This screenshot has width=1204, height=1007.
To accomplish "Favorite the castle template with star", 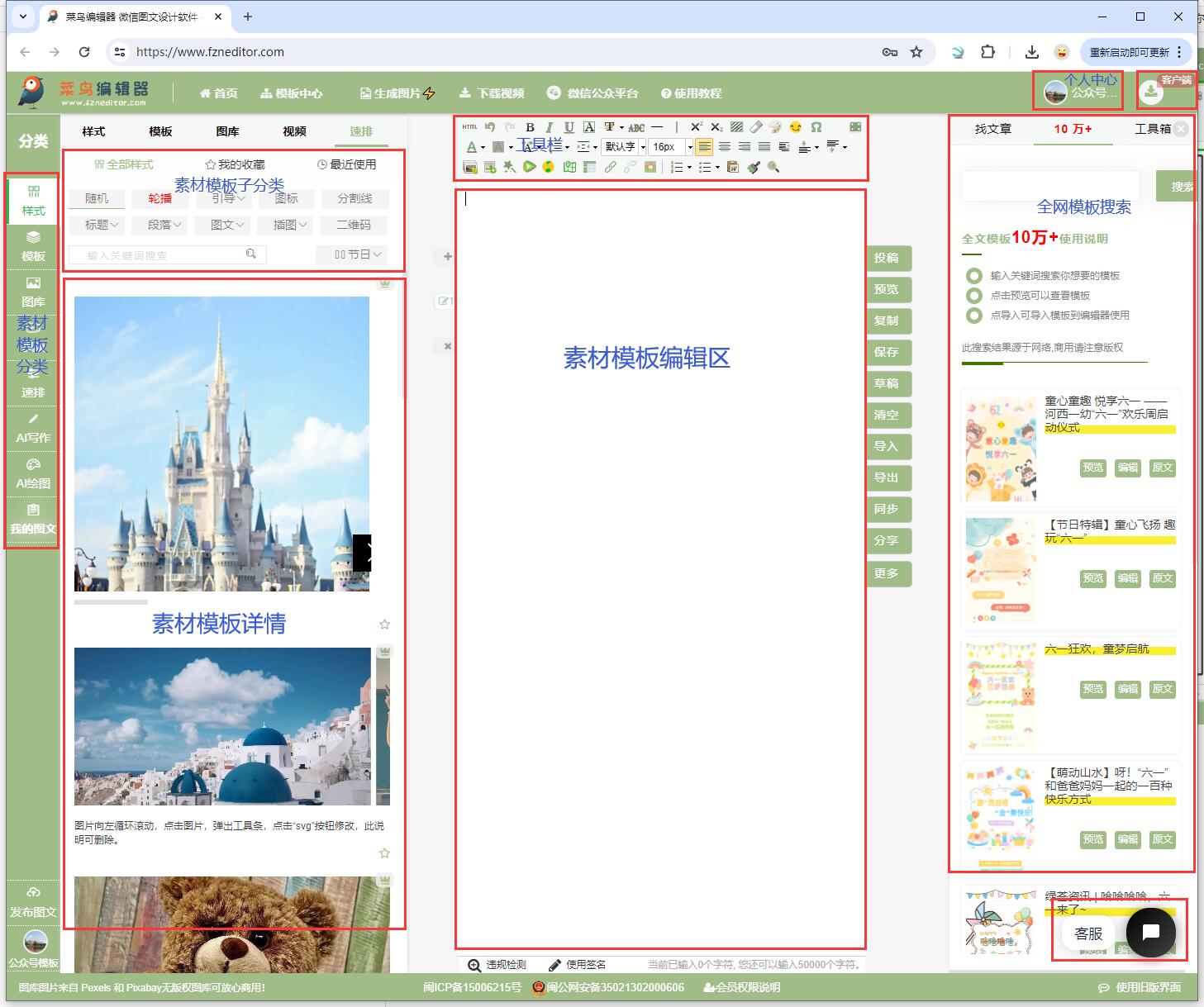I will [384, 625].
